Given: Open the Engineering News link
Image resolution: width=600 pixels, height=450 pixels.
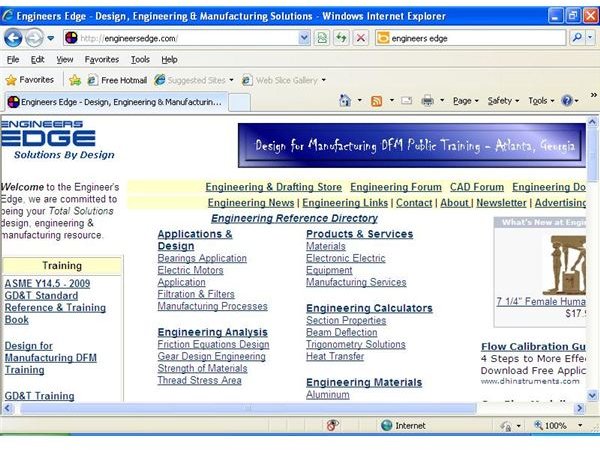Looking at the screenshot, I should click(251, 203).
